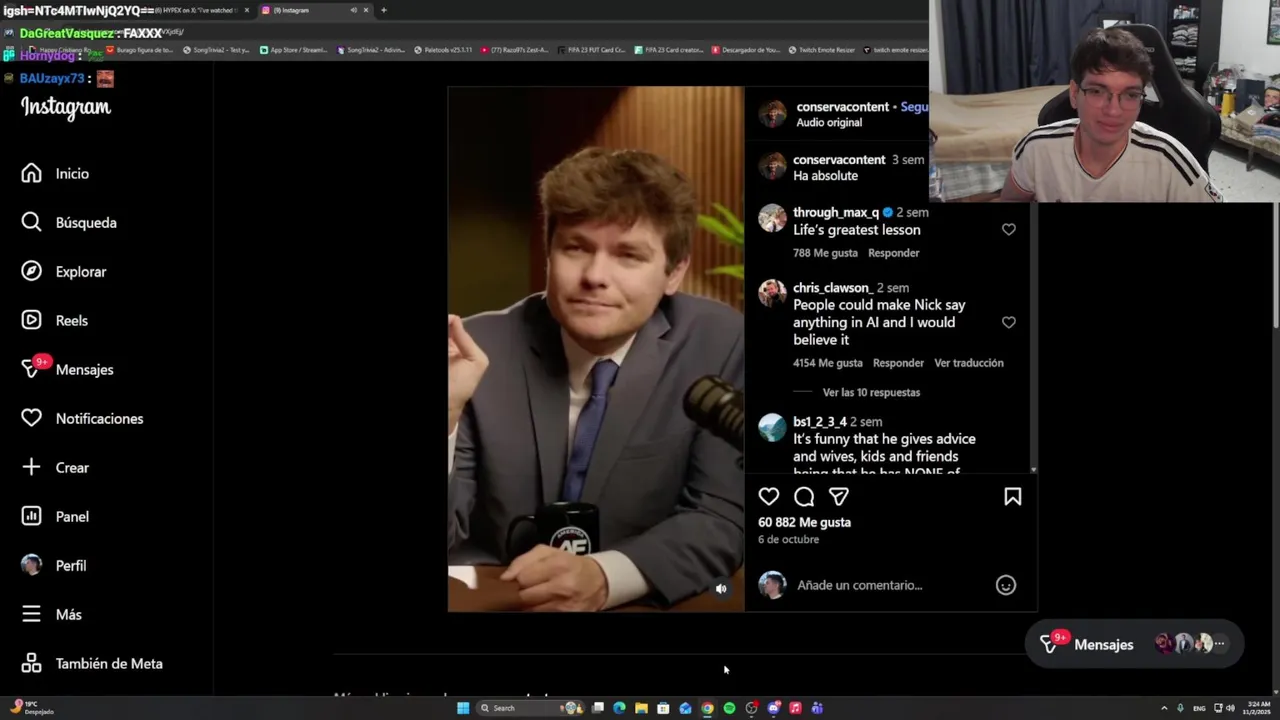This screenshot has height=720, width=1280.
Task: Click chris_clawson_ avatar thumbnail
Action: (772, 293)
